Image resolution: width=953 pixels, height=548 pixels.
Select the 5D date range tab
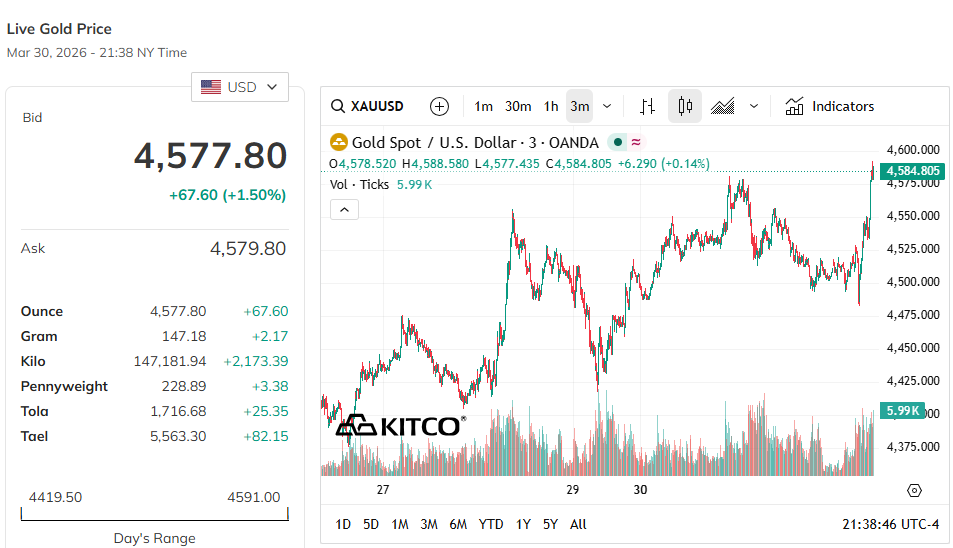371,524
